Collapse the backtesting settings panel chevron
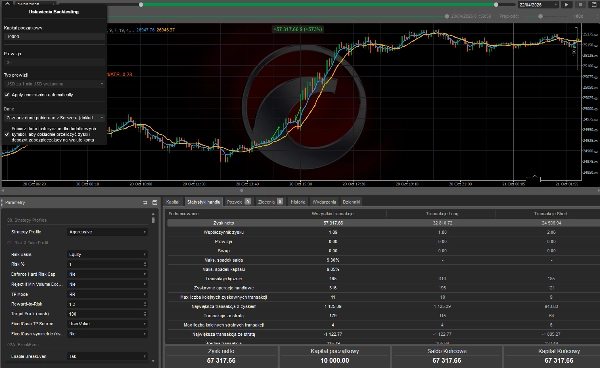The height and width of the screenshot is (368, 600). tap(7, 3)
